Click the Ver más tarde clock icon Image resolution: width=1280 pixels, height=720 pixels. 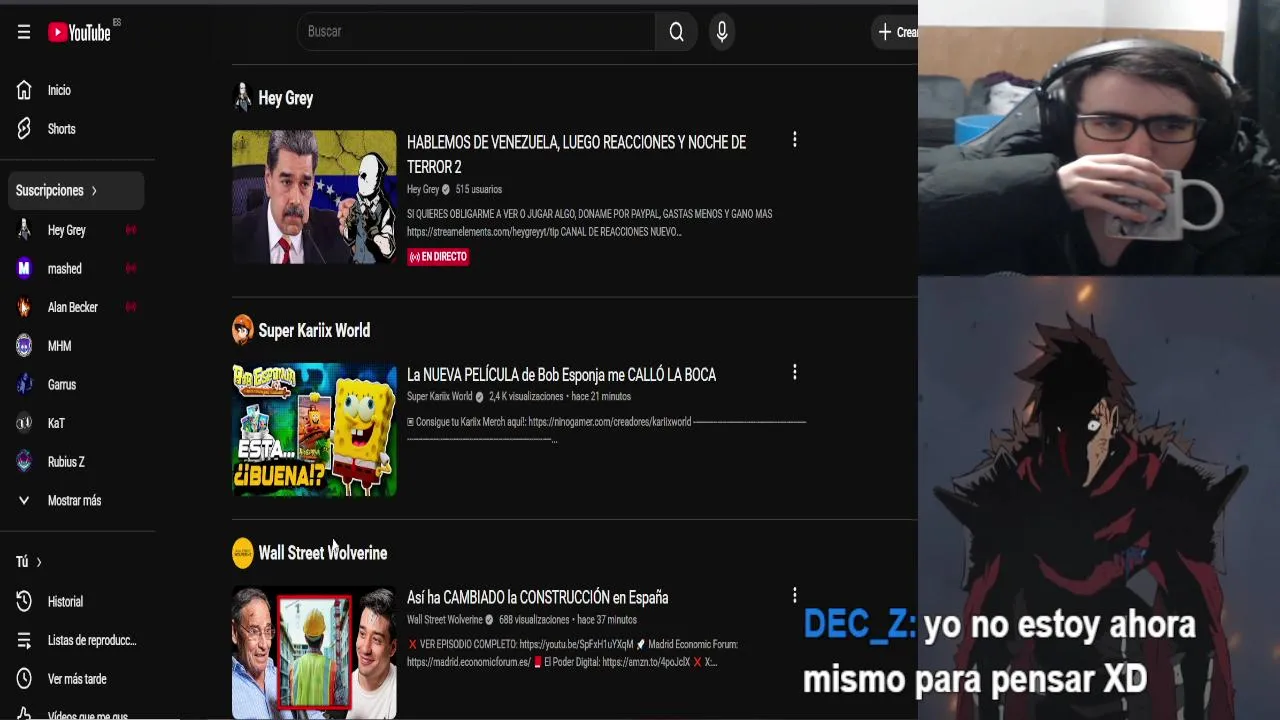[x=24, y=679]
